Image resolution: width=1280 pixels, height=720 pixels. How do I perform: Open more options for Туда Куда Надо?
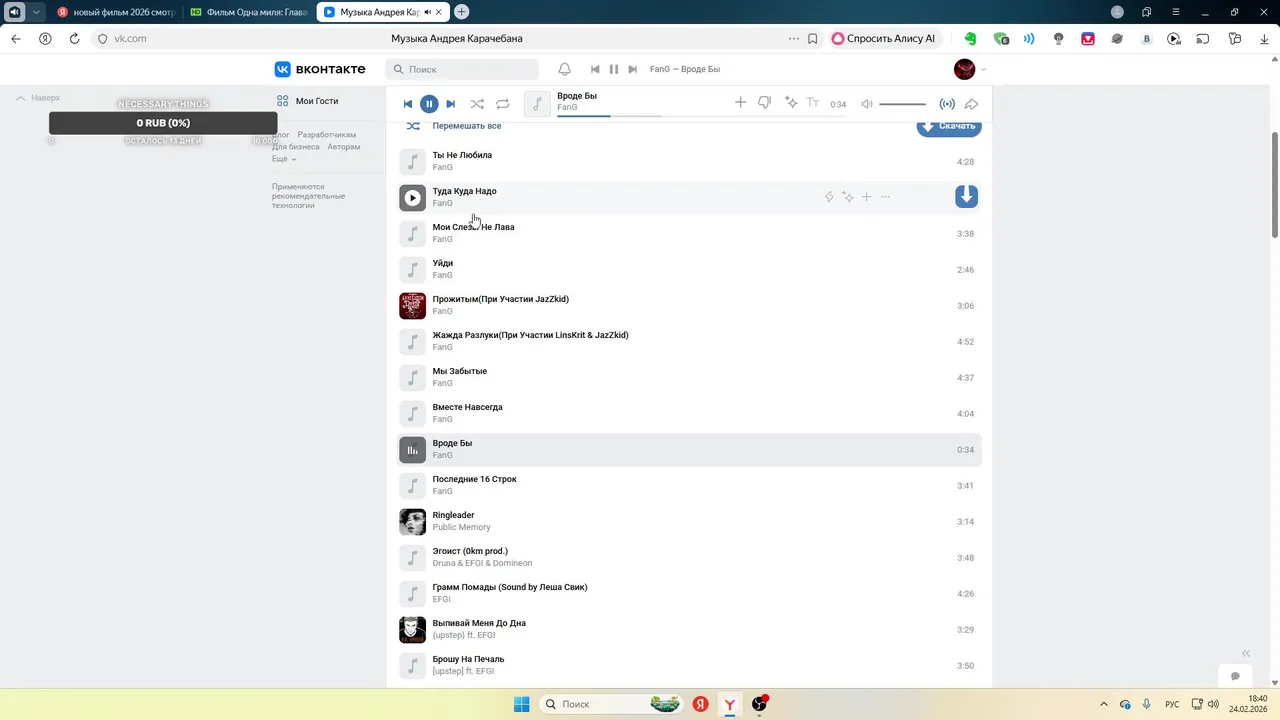[x=885, y=197]
